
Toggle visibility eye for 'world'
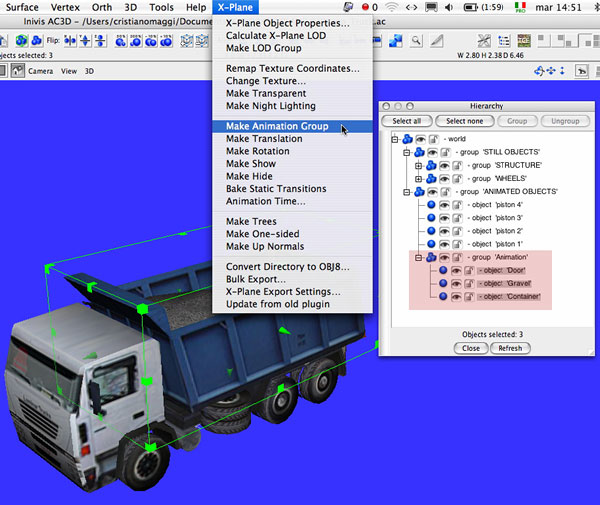click(421, 139)
